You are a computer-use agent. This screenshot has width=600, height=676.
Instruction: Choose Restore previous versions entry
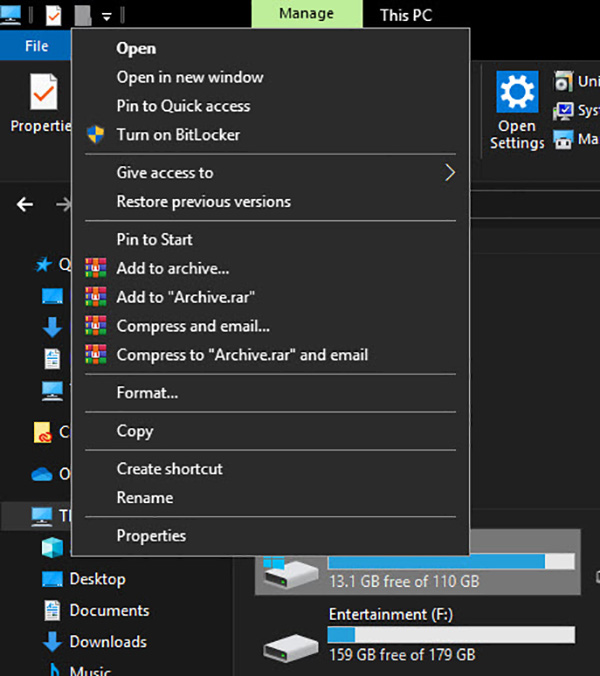(203, 202)
